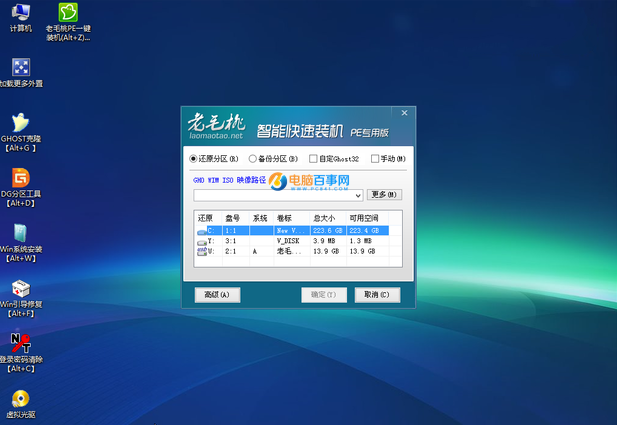The image size is (617, 425).
Task: Select the 还原分区 radio button
Action: (x=194, y=159)
